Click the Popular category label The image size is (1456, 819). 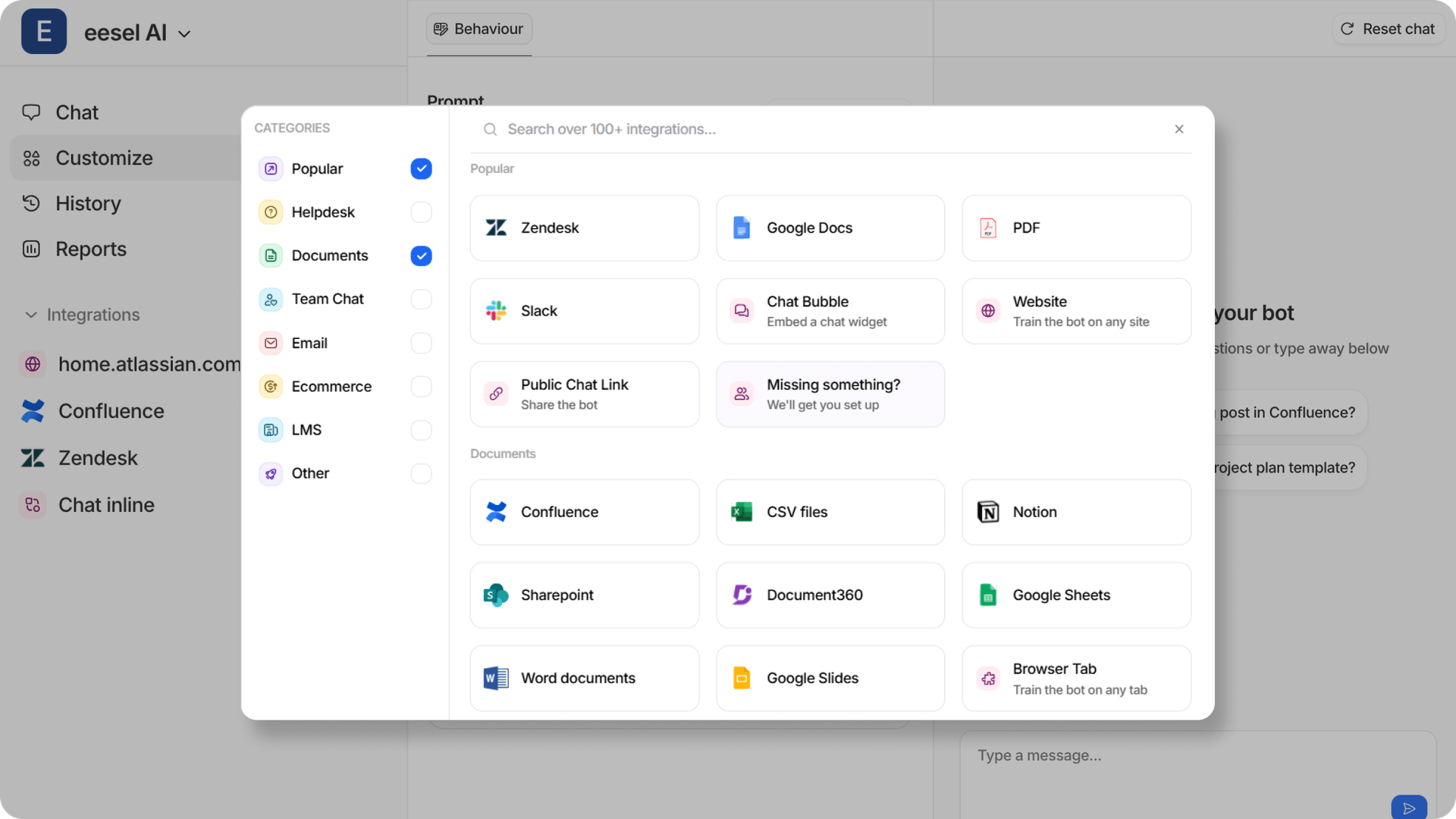coord(317,168)
